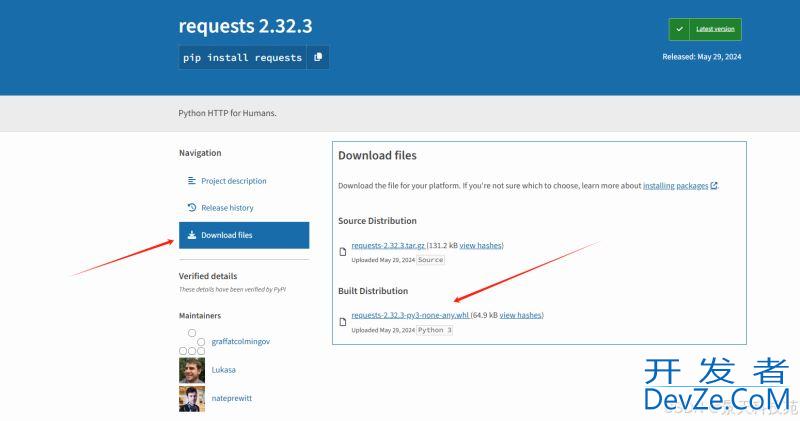Click graffatcolmingov avatar image

[192, 342]
